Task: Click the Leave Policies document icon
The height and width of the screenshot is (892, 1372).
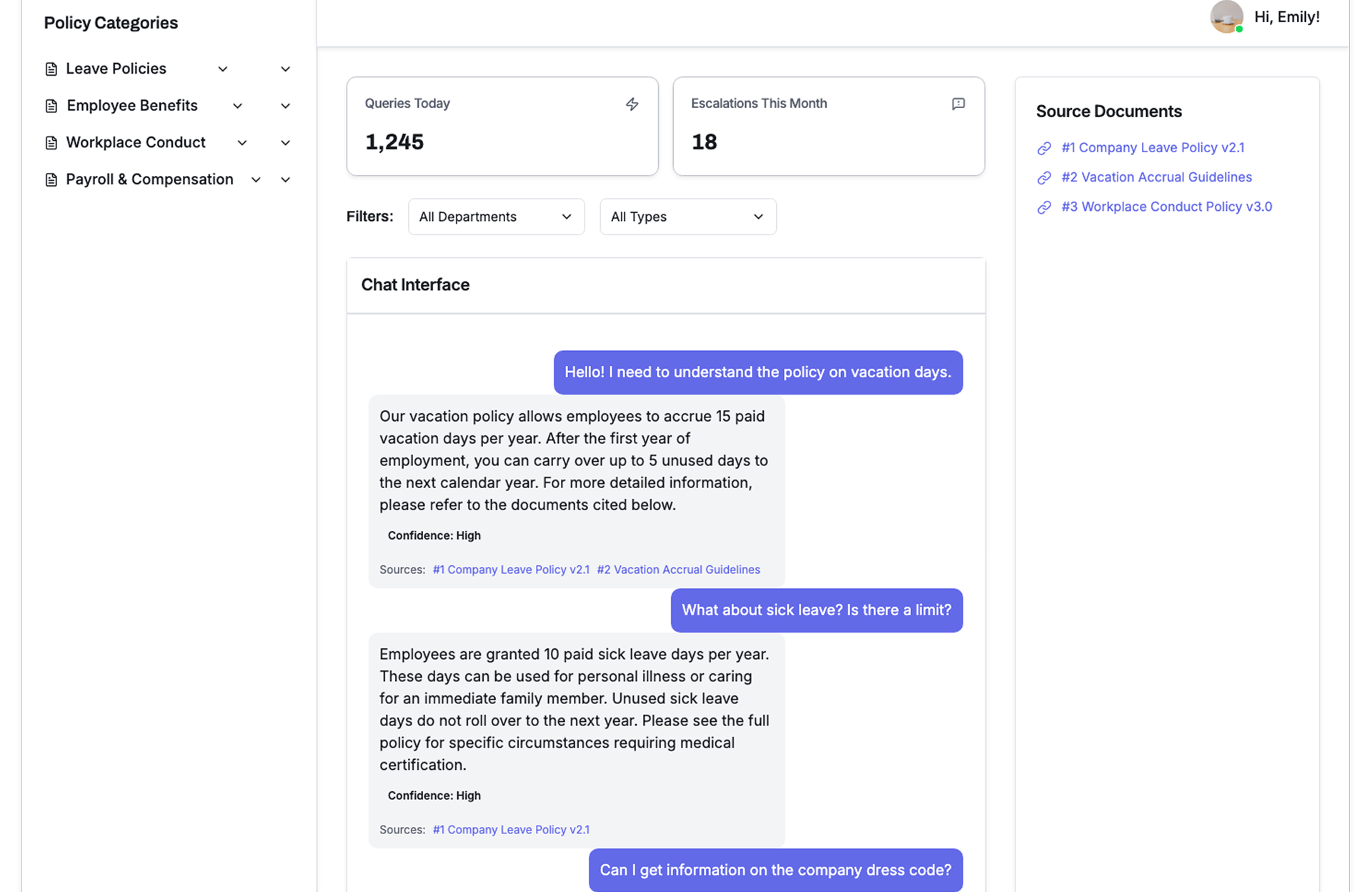Action: (x=51, y=69)
